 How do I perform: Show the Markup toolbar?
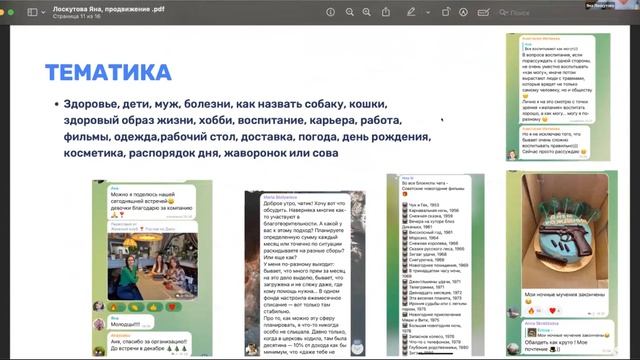pos(463,12)
